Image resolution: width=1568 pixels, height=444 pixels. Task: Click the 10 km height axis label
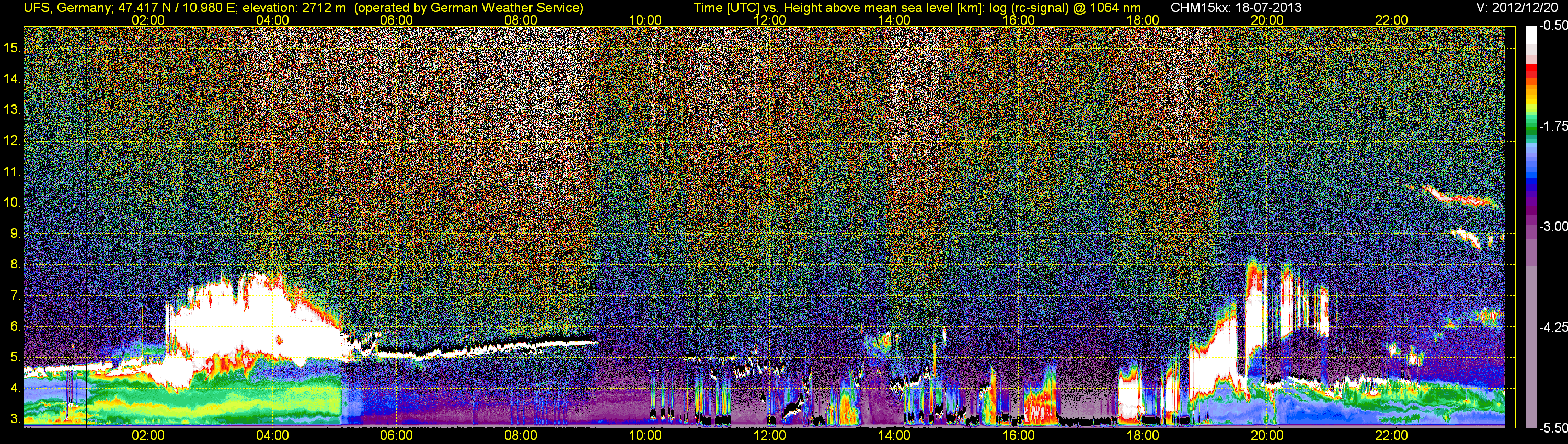pyautogui.click(x=11, y=203)
